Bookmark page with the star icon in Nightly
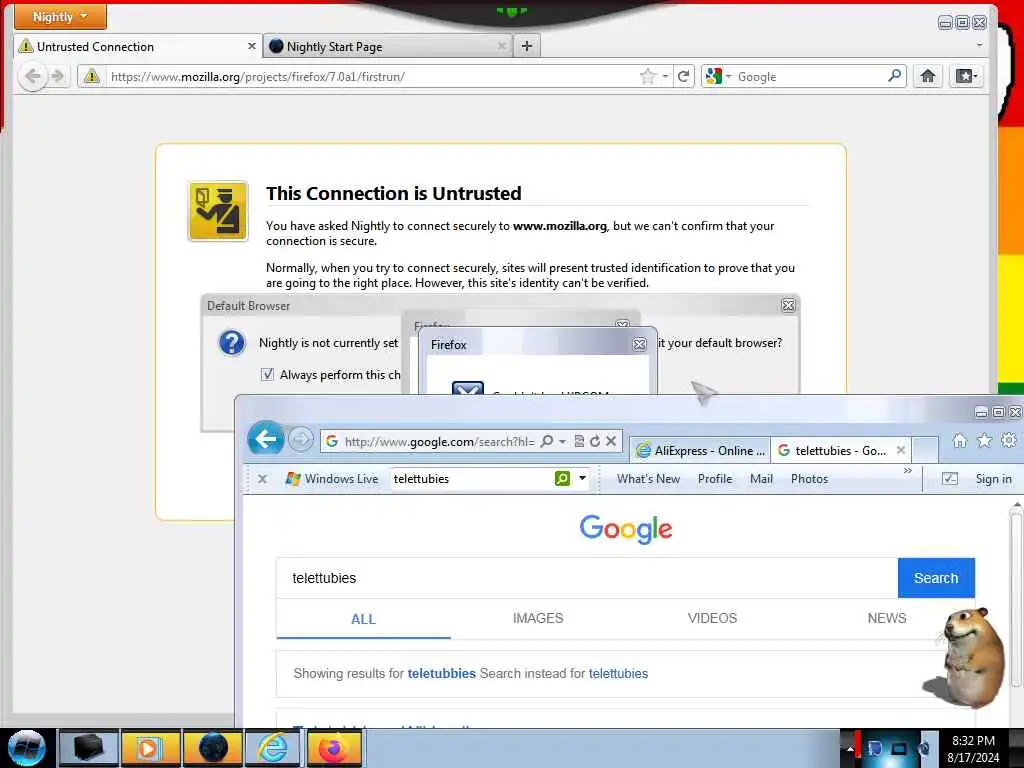The image size is (1024, 768). pos(647,76)
